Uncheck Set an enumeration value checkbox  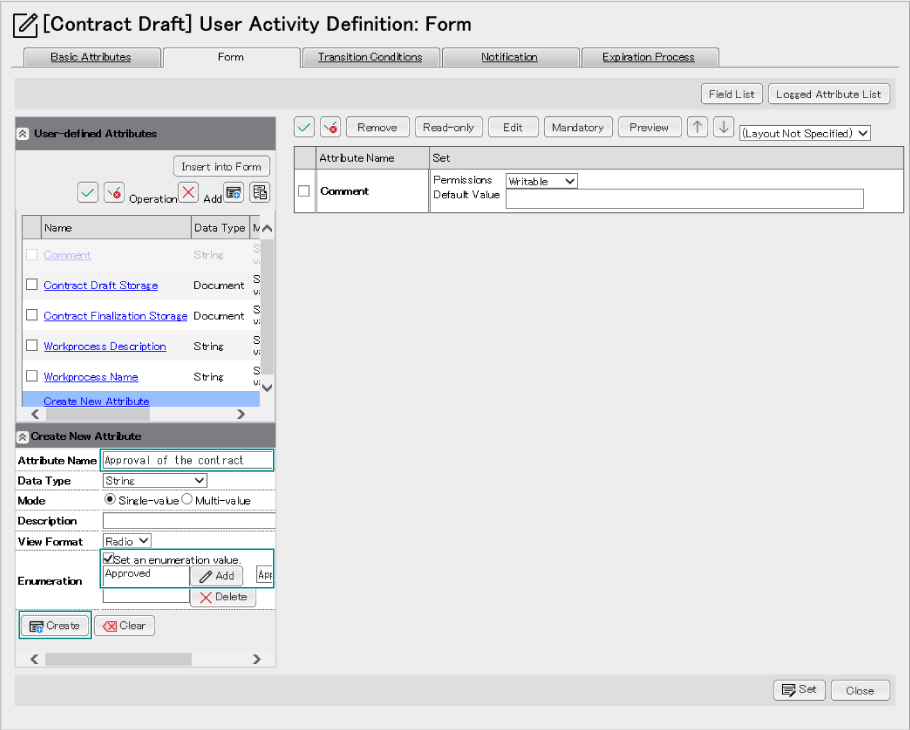point(108,559)
